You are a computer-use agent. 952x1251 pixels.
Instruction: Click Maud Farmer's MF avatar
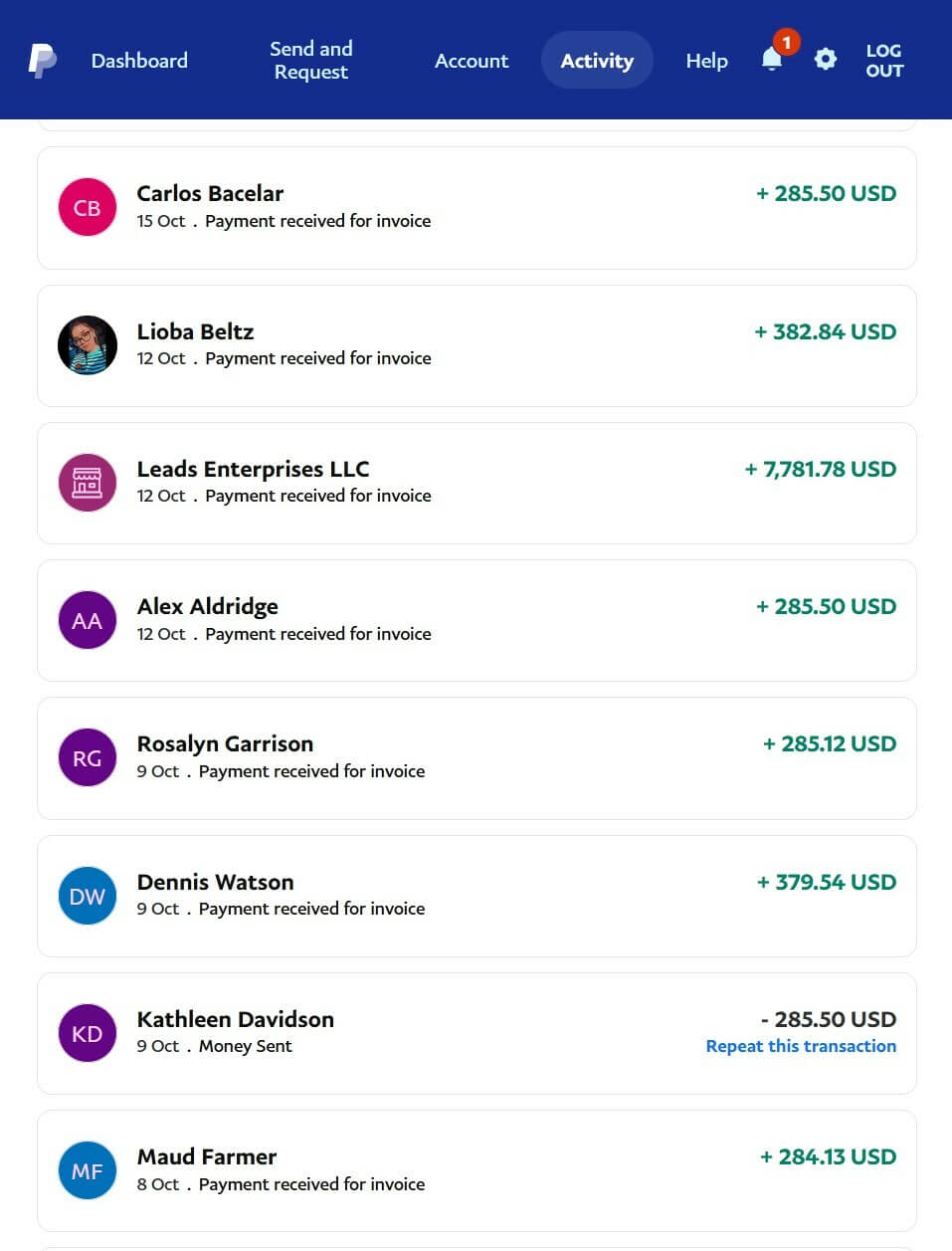[x=88, y=1170]
